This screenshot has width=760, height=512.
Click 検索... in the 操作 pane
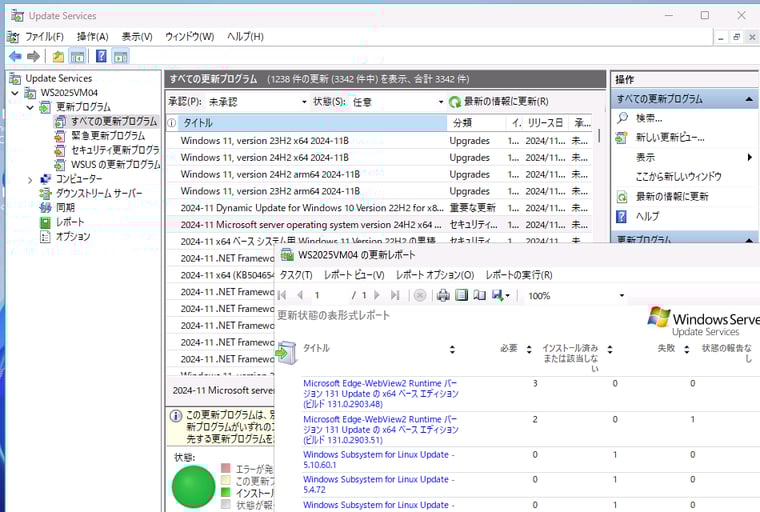[x=649, y=118]
